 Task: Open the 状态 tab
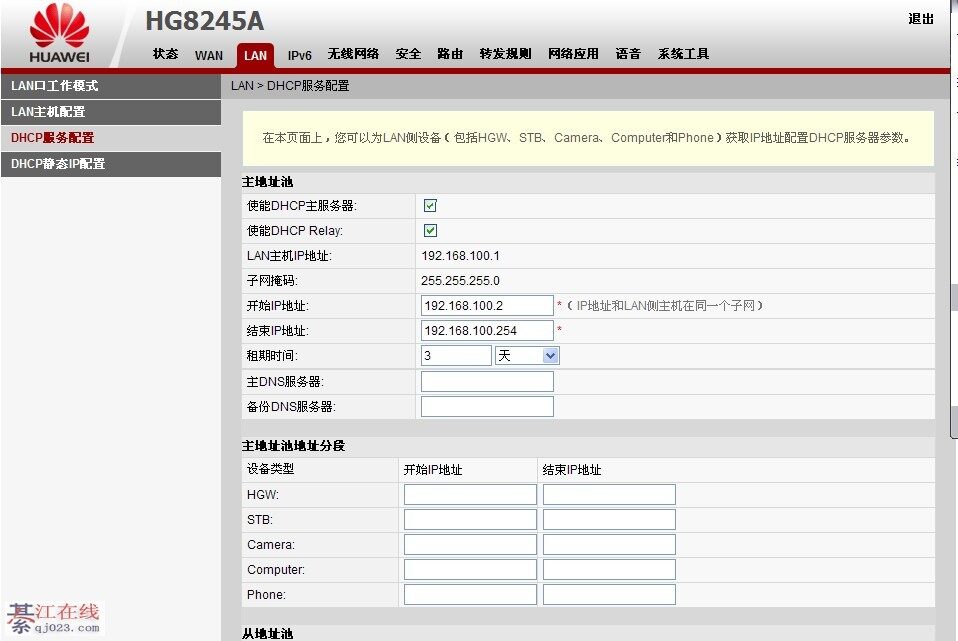[165, 54]
